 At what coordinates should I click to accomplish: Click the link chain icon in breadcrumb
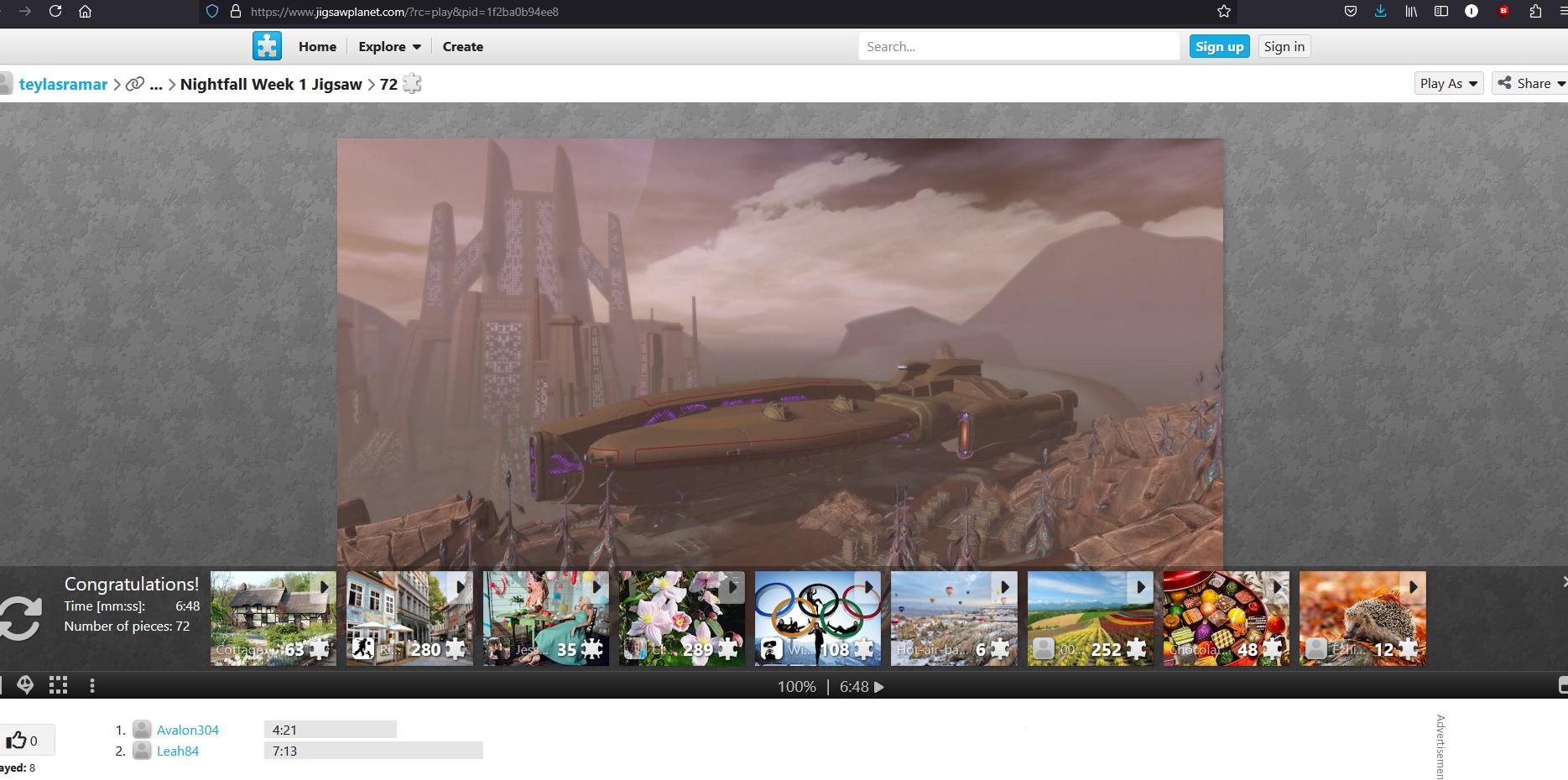coord(134,84)
